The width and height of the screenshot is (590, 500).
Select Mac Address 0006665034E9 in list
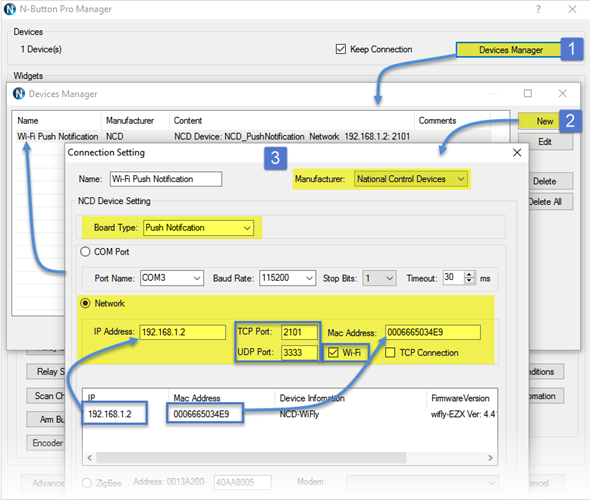click(x=201, y=414)
